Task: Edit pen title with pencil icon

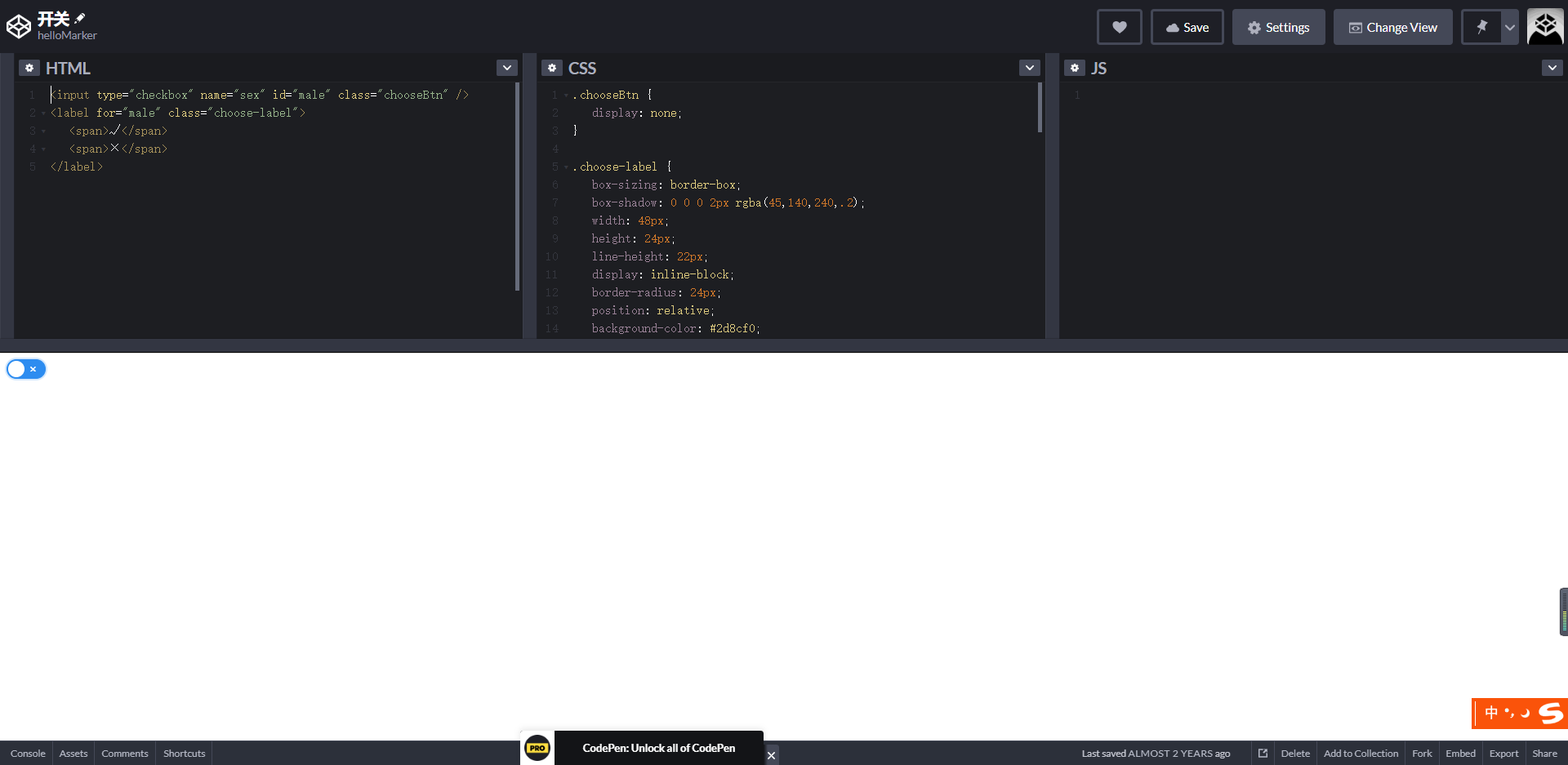Action: click(80, 18)
